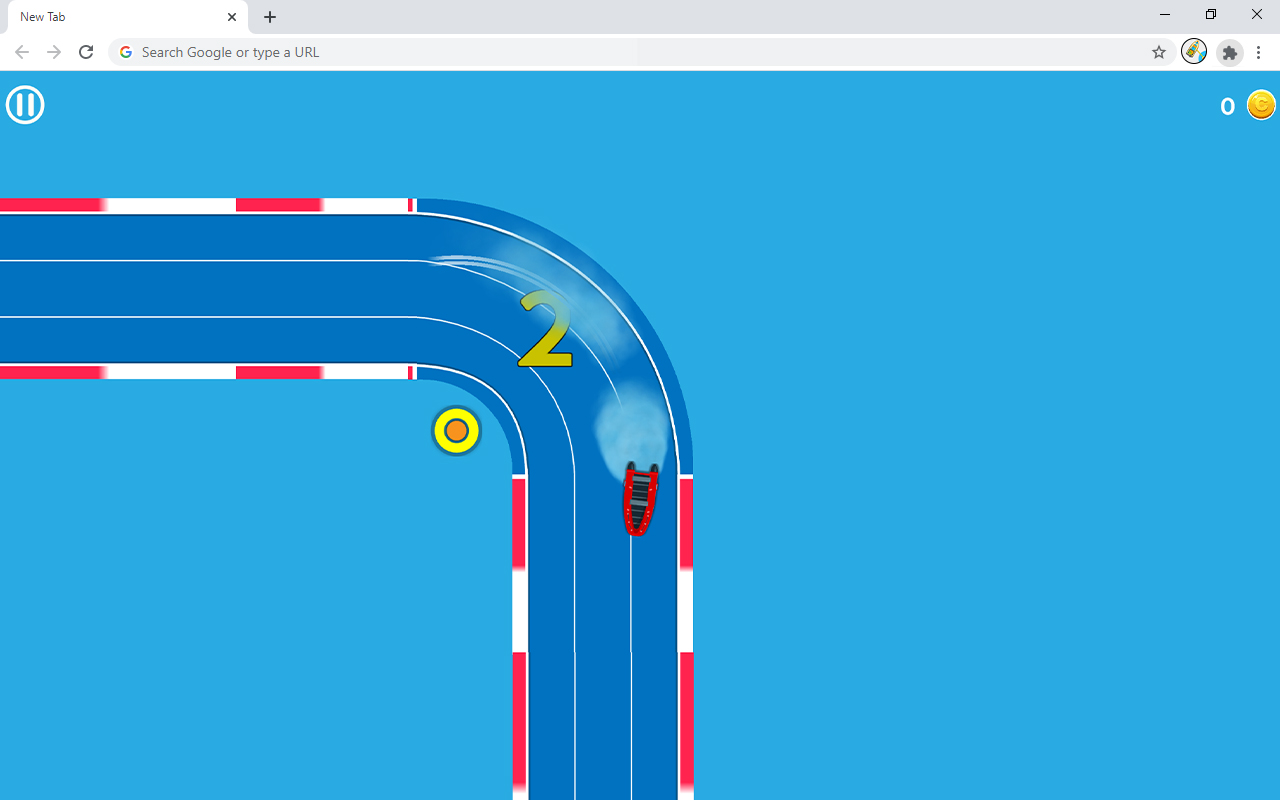
Task: Bookmark this page with the star
Action: click(1158, 52)
